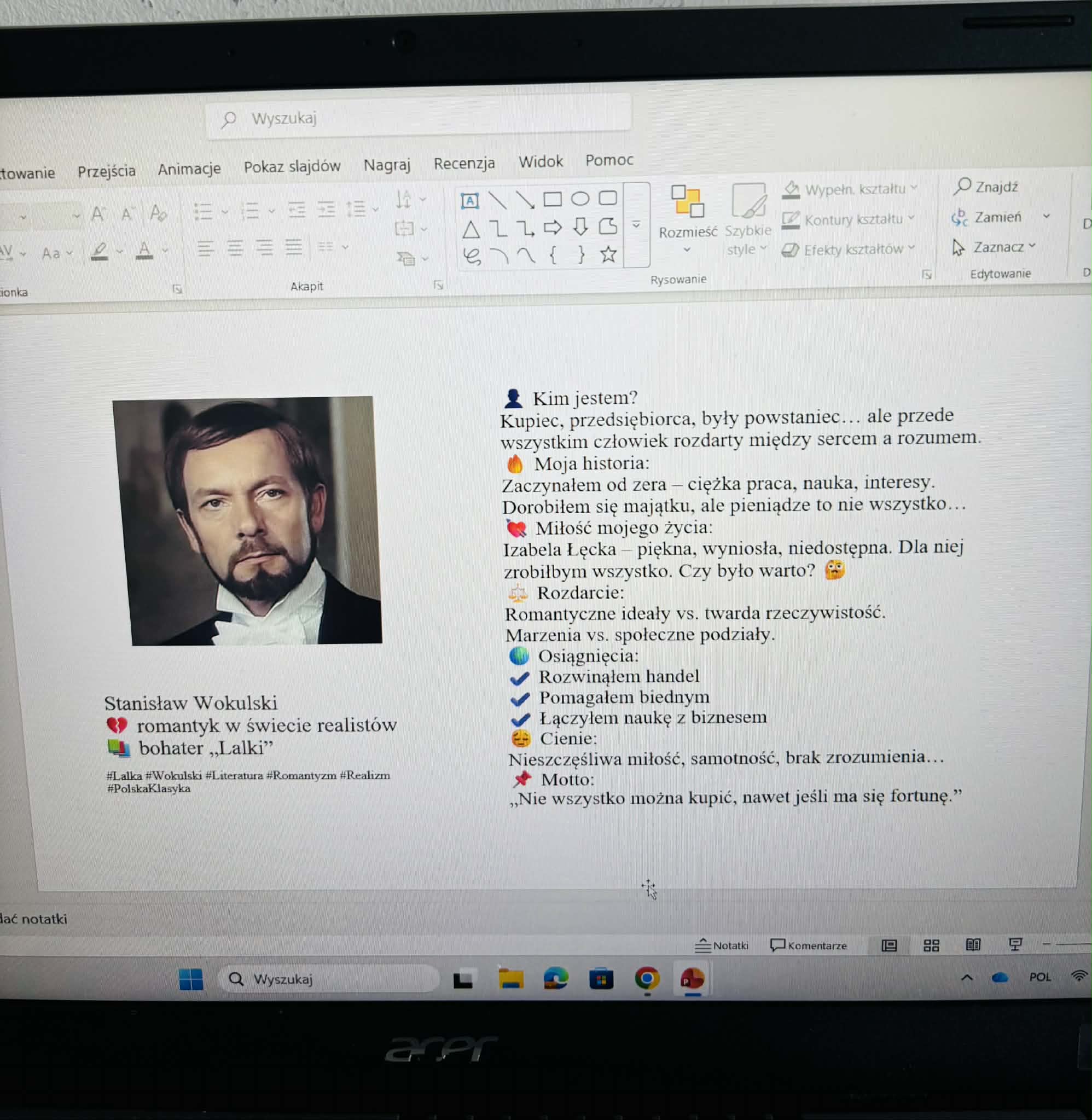
Task: Switch to the Recenzja tab
Action: coord(464,164)
